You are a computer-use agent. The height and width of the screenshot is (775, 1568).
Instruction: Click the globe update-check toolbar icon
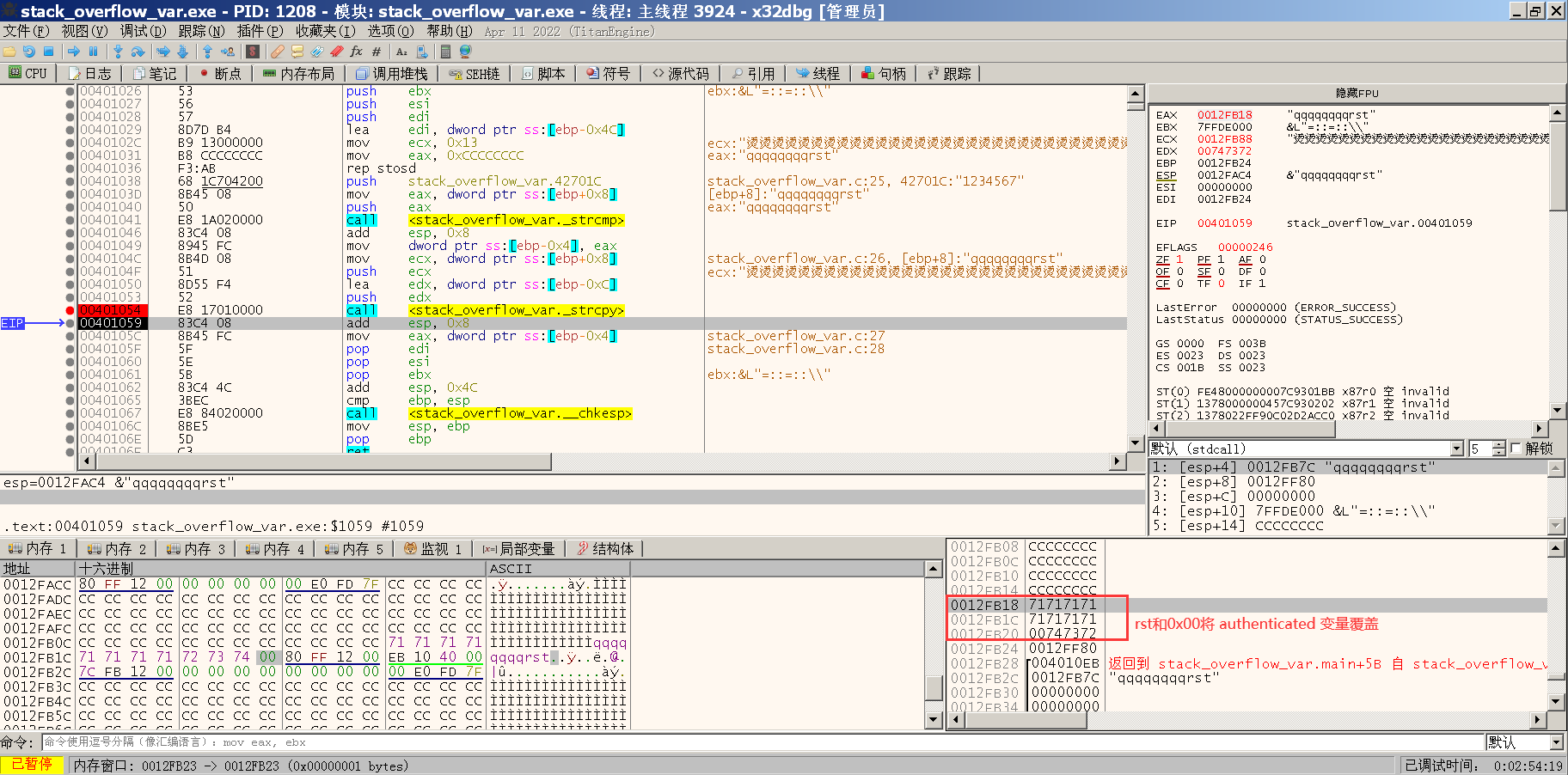click(465, 52)
